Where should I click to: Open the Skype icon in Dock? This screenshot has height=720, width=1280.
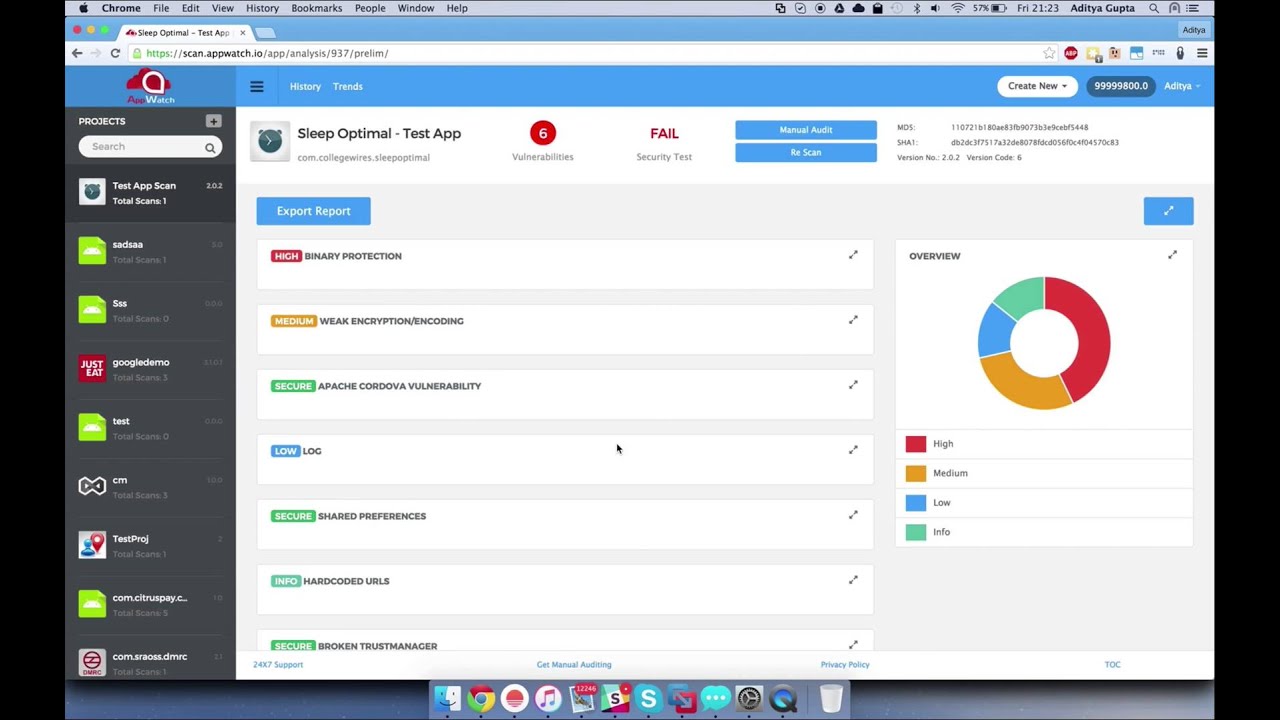tap(648, 698)
